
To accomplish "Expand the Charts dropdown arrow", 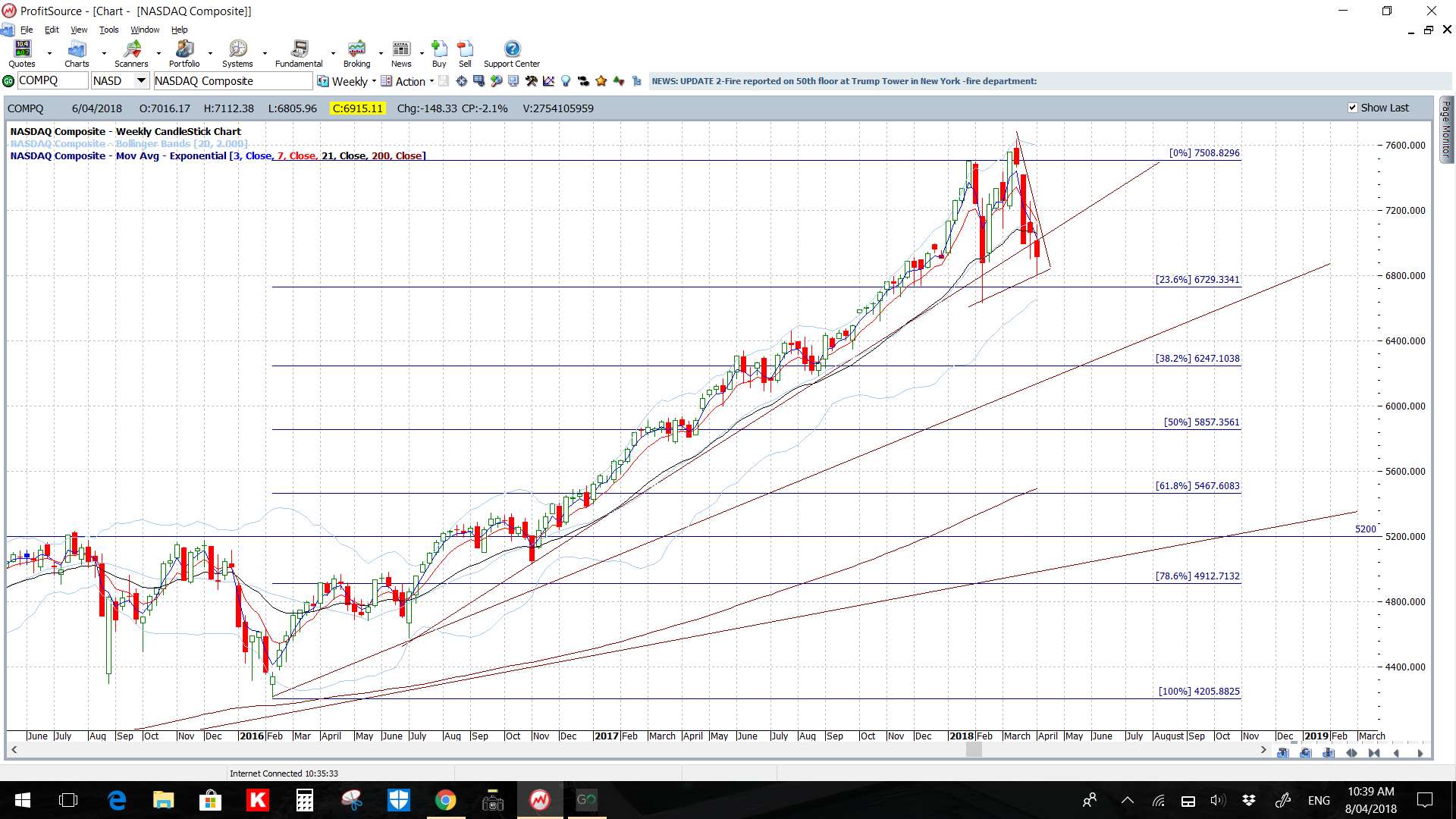I will [x=104, y=54].
